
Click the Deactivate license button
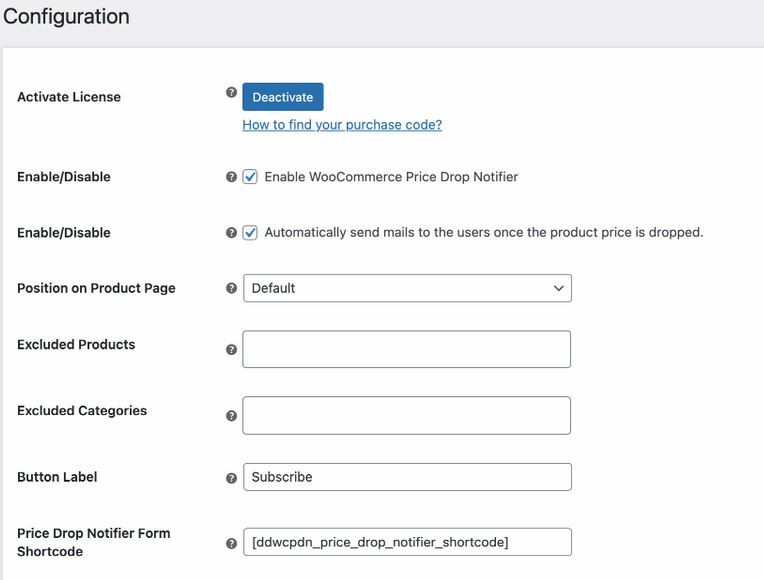pyautogui.click(x=283, y=97)
